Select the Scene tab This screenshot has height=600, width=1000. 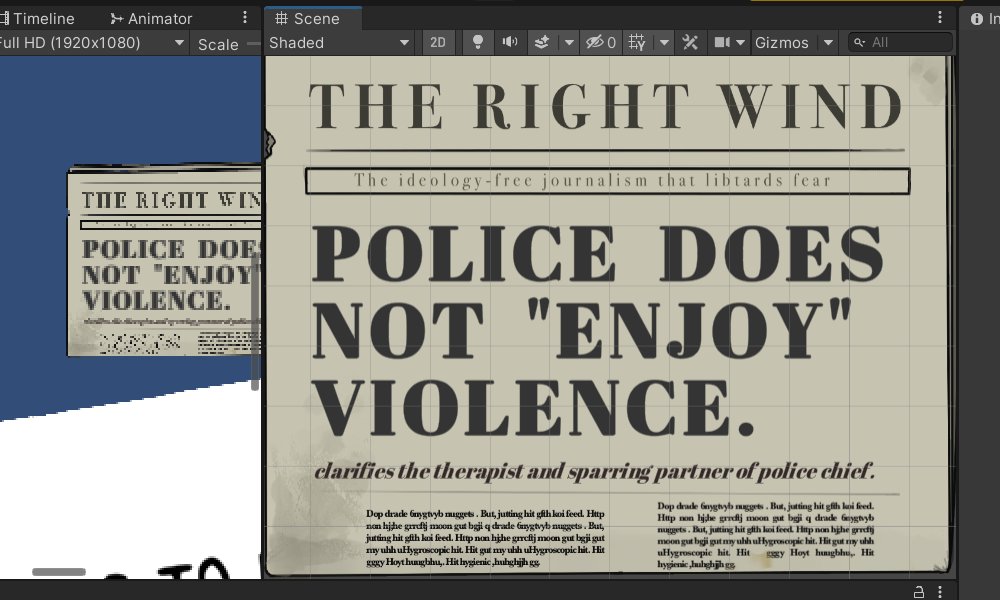click(x=307, y=18)
